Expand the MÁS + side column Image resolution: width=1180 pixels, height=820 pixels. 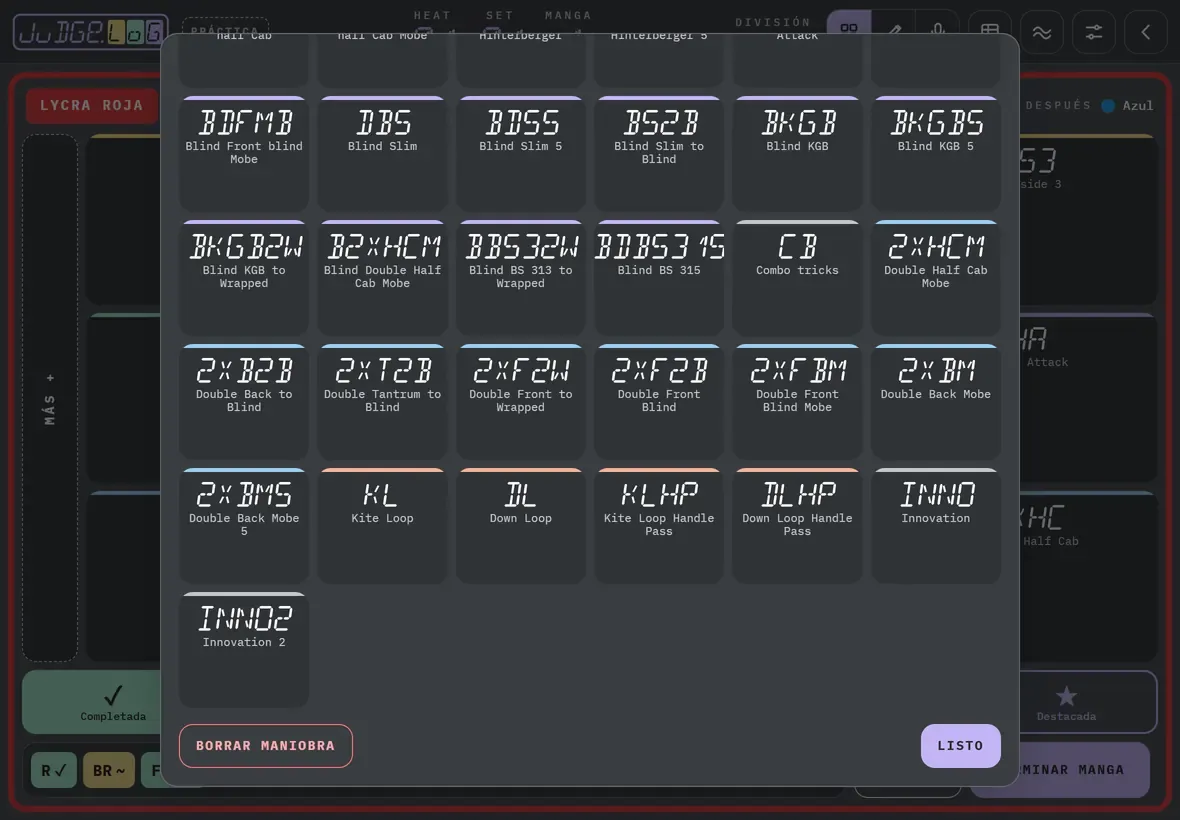pos(50,398)
